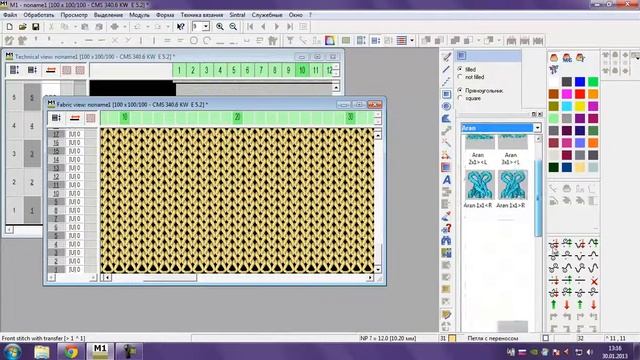Open the Windows Start button

[x=13, y=351]
